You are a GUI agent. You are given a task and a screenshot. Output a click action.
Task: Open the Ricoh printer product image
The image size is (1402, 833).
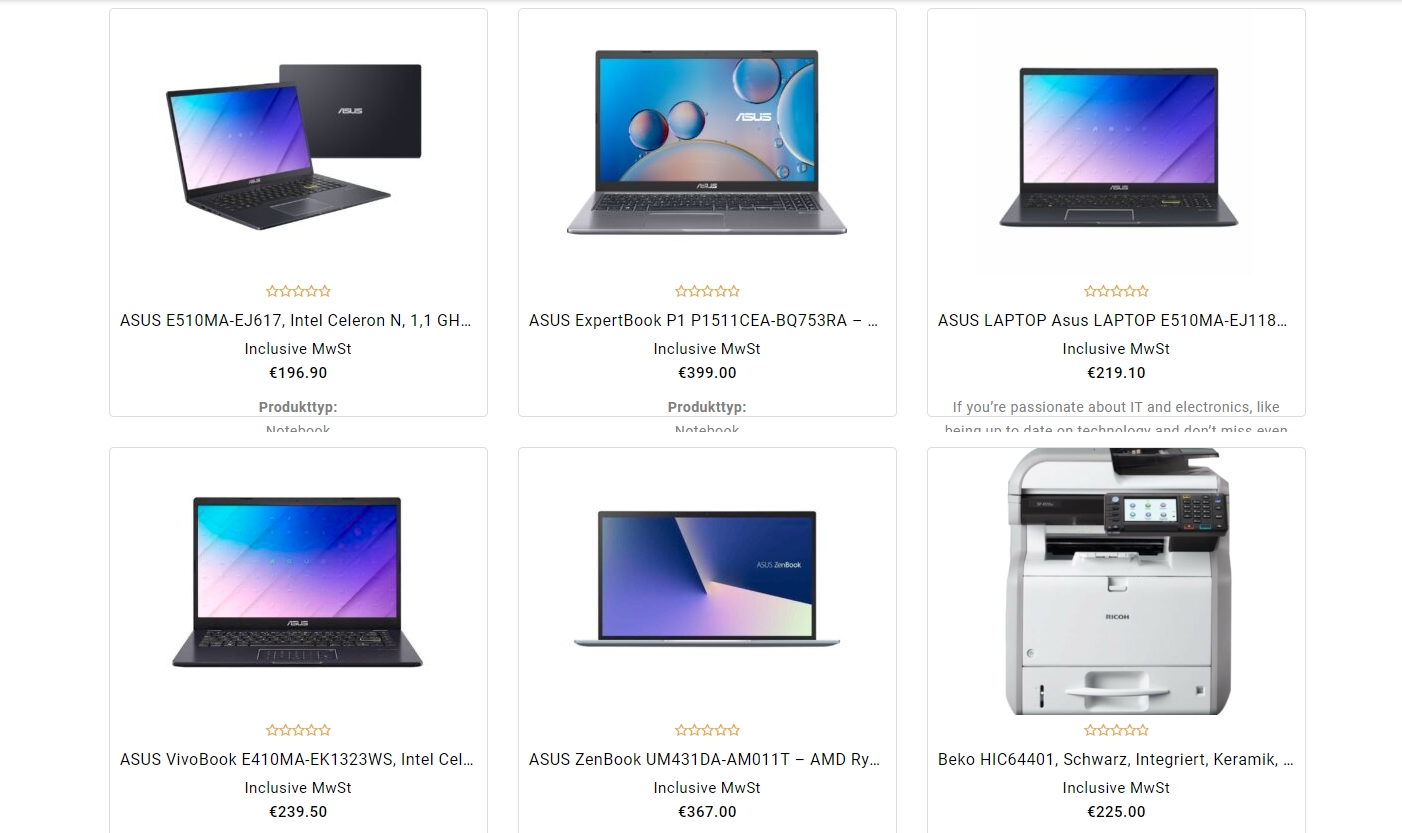[1116, 581]
